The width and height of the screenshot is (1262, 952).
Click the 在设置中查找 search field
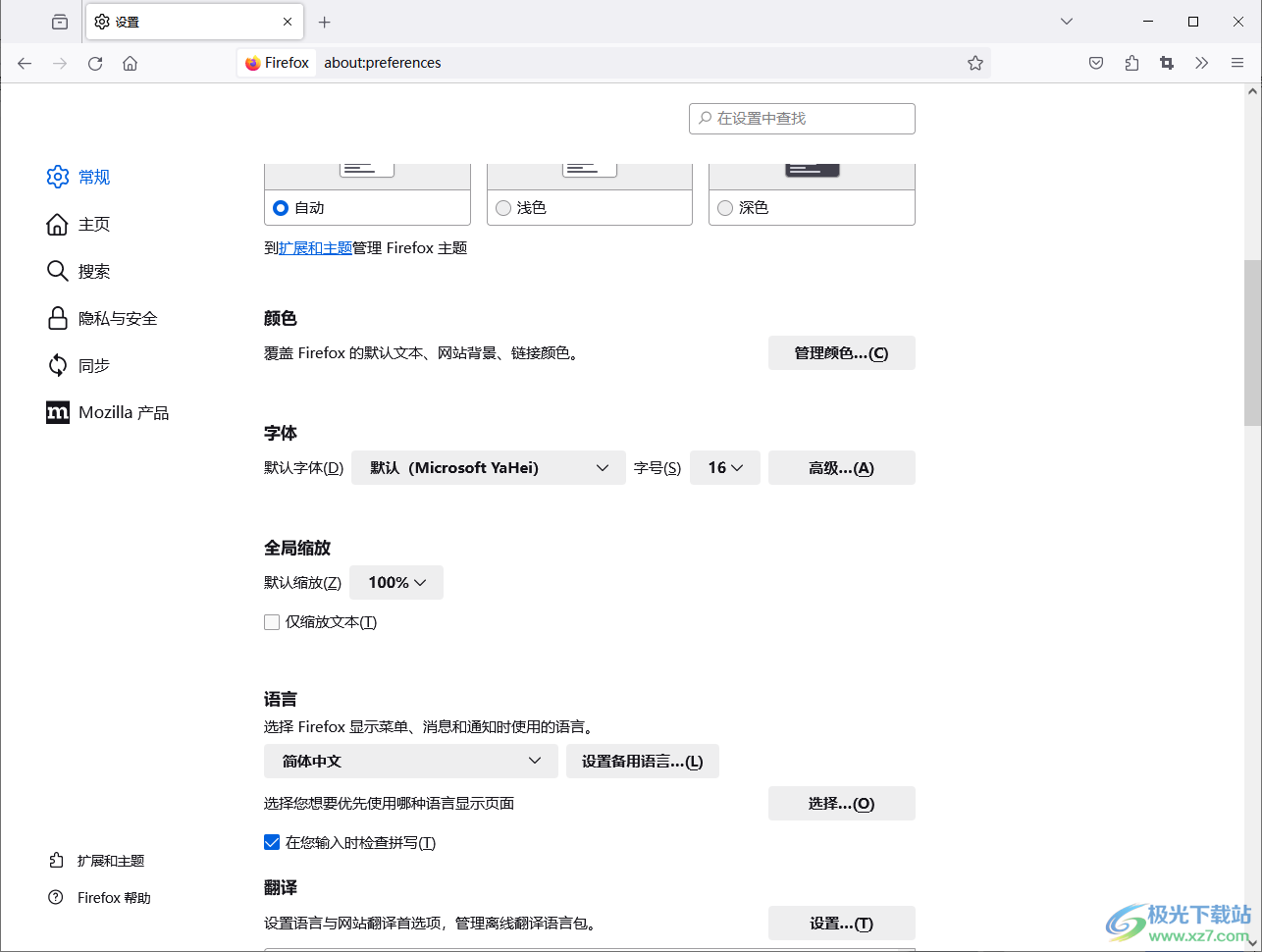pyautogui.click(x=802, y=119)
